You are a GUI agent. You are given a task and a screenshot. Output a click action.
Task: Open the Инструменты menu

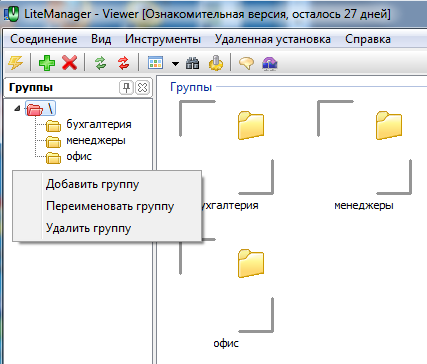[163, 39]
